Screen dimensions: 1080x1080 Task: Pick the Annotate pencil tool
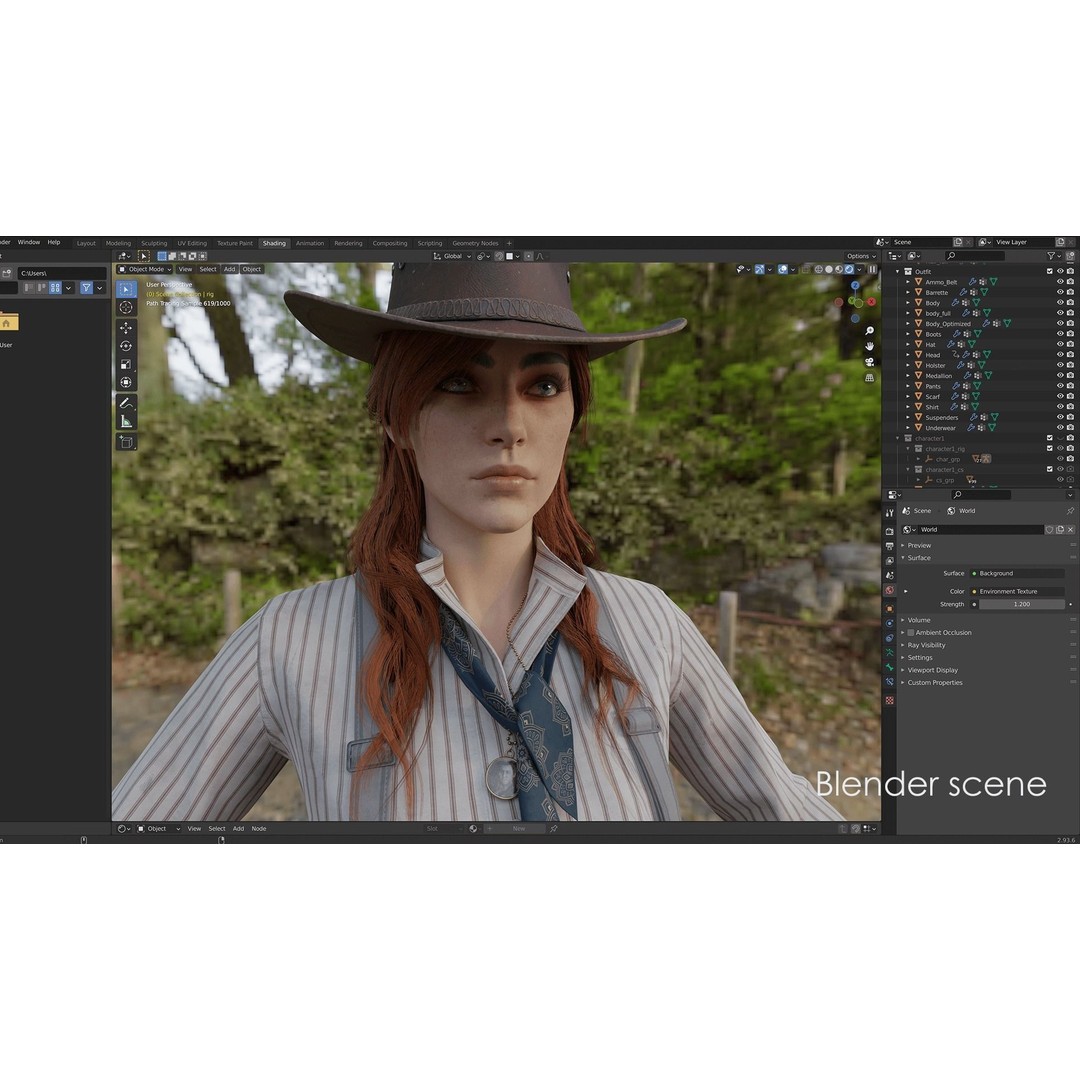click(126, 403)
